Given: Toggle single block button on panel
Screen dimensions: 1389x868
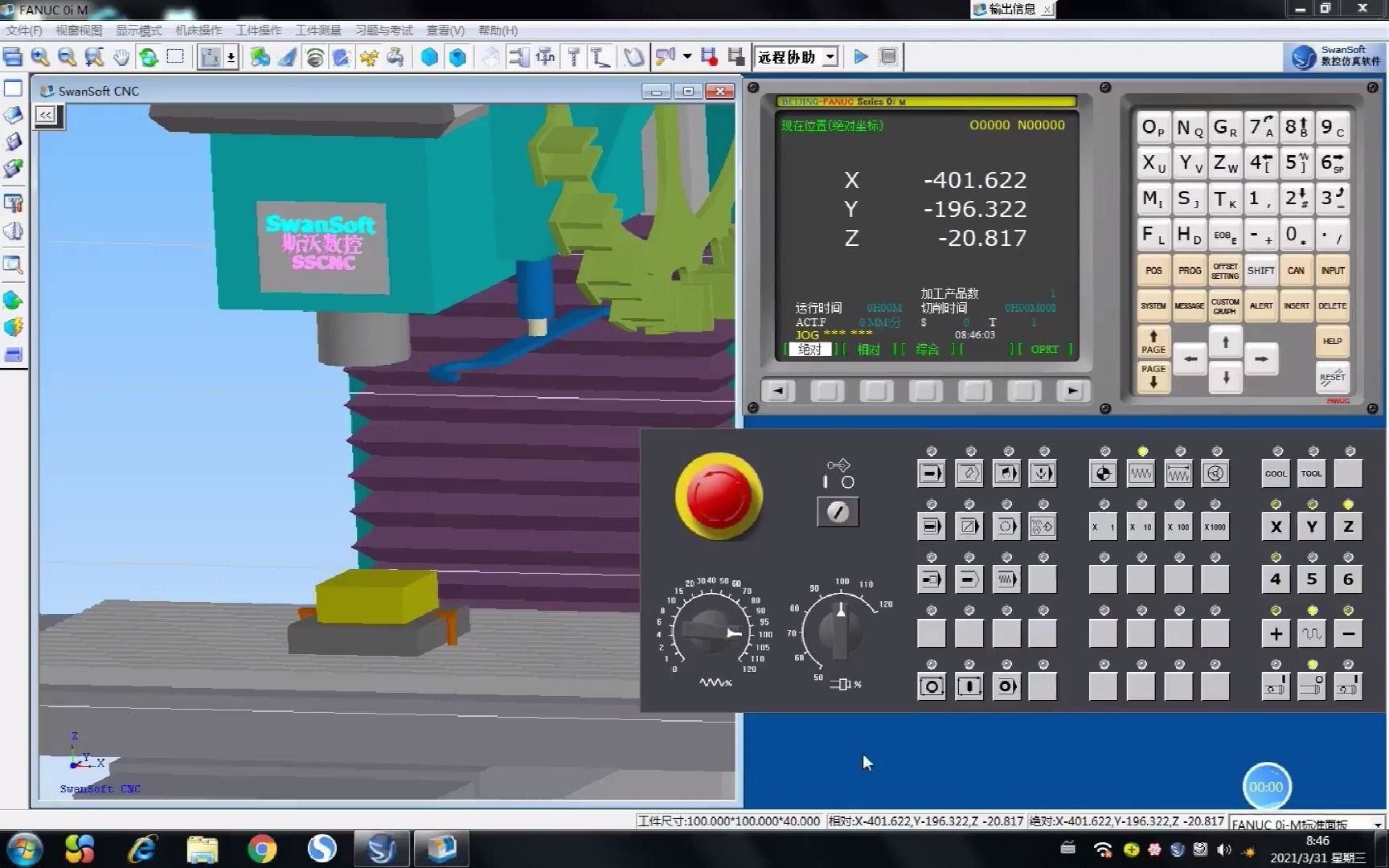Looking at the screenshot, I should point(932,526).
